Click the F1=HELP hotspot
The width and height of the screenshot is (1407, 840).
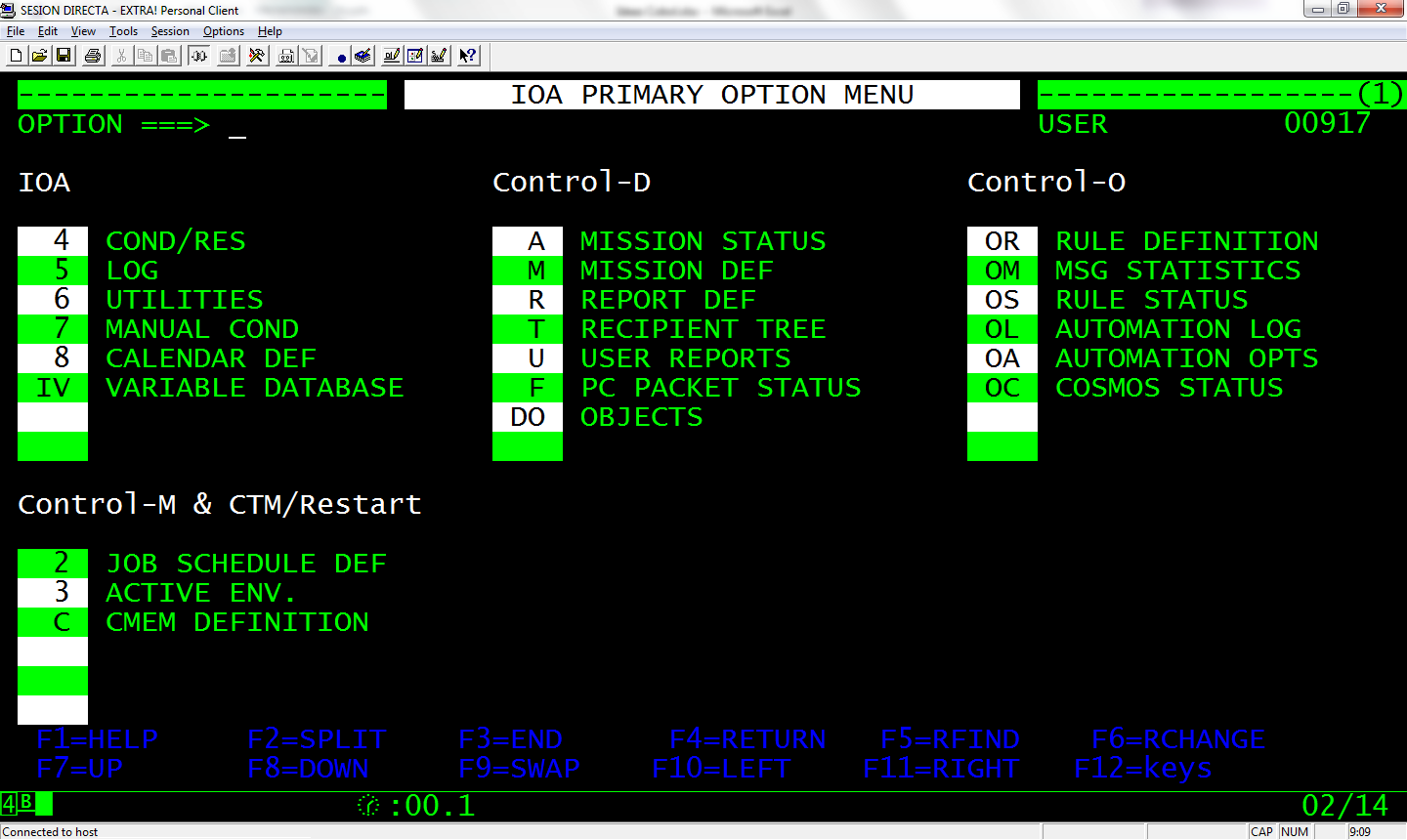(x=98, y=738)
